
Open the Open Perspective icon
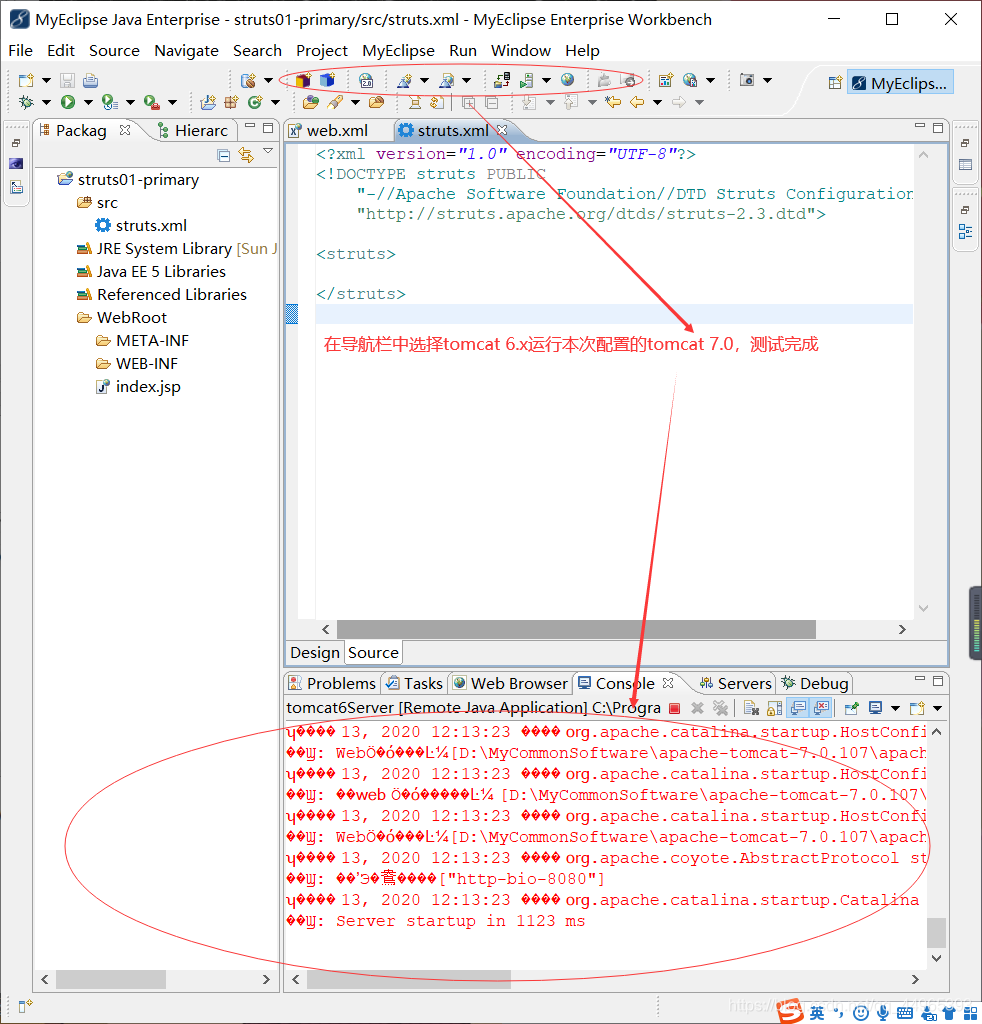835,84
